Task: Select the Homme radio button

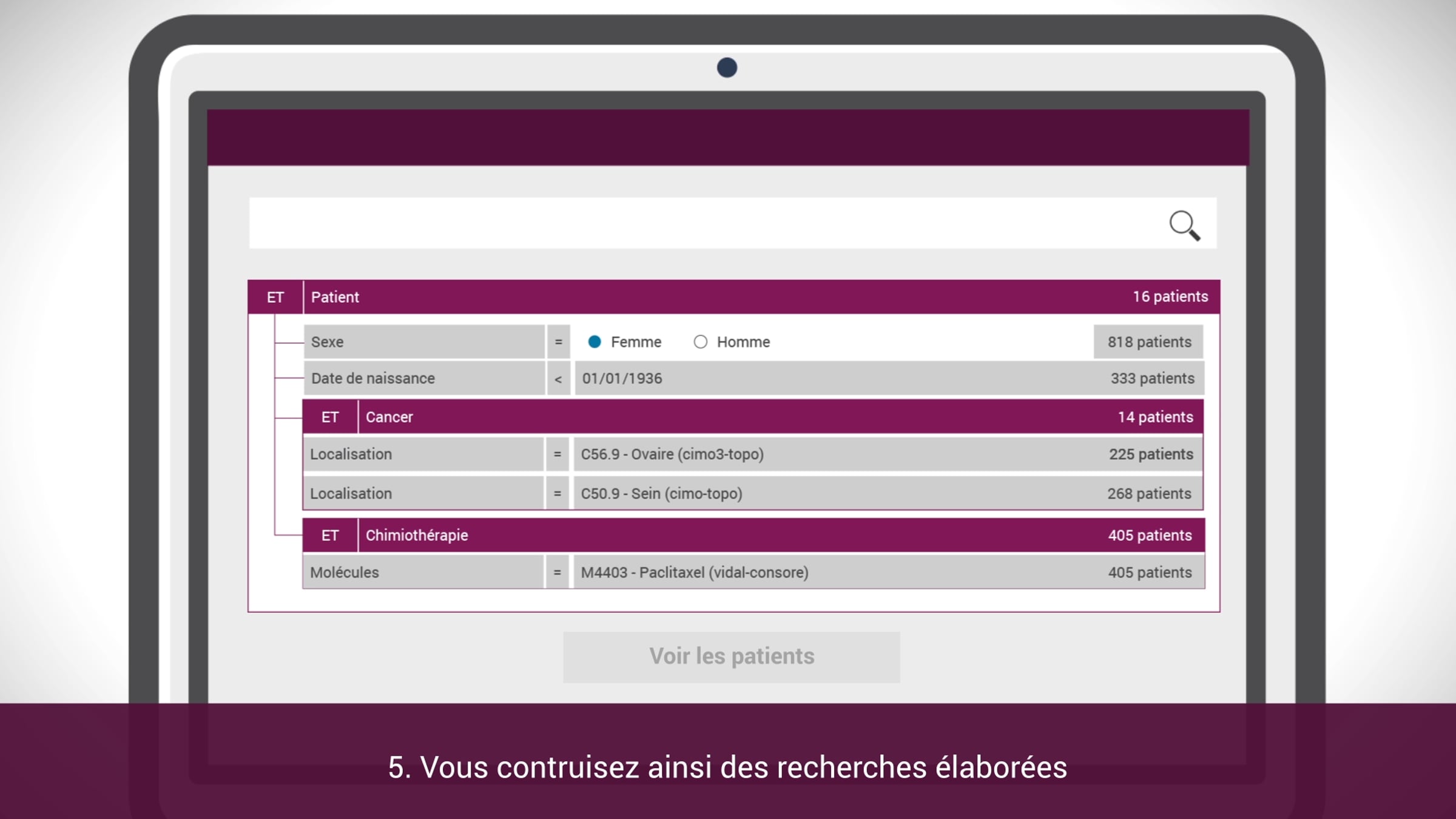Action: [x=700, y=342]
